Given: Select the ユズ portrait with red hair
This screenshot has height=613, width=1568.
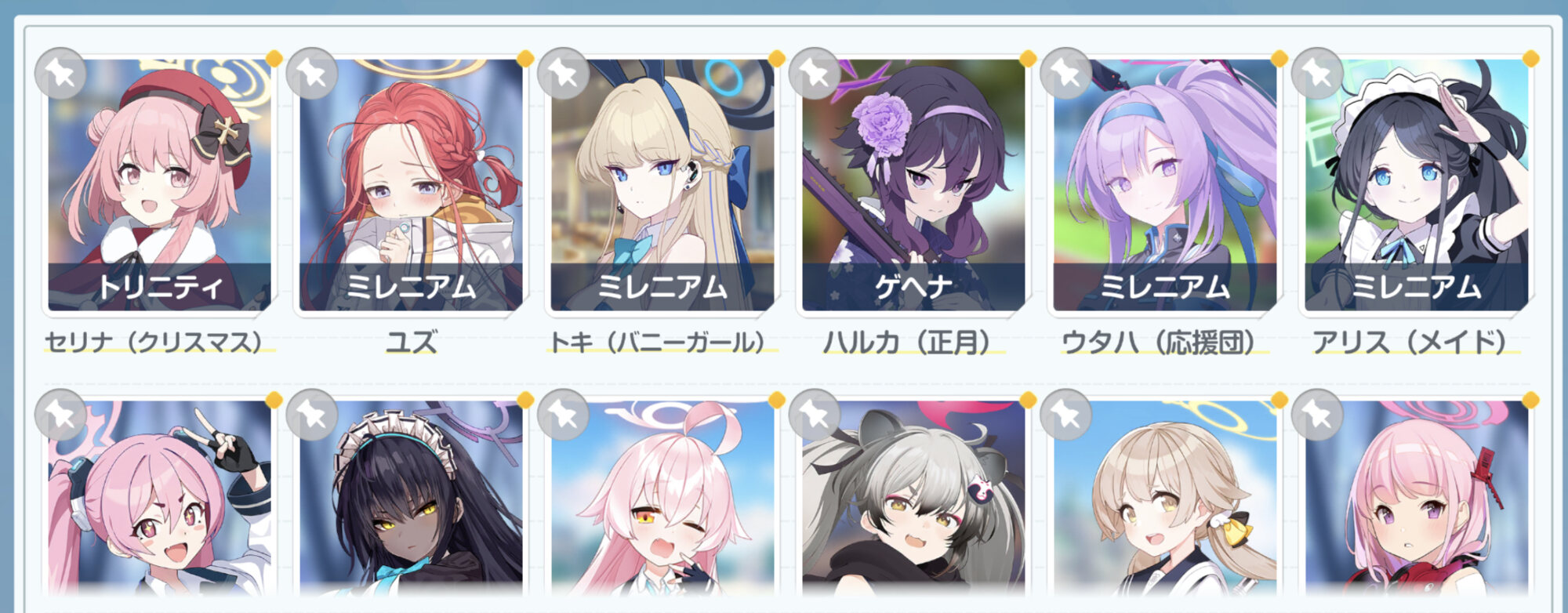Looking at the screenshot, I should 411,185.
